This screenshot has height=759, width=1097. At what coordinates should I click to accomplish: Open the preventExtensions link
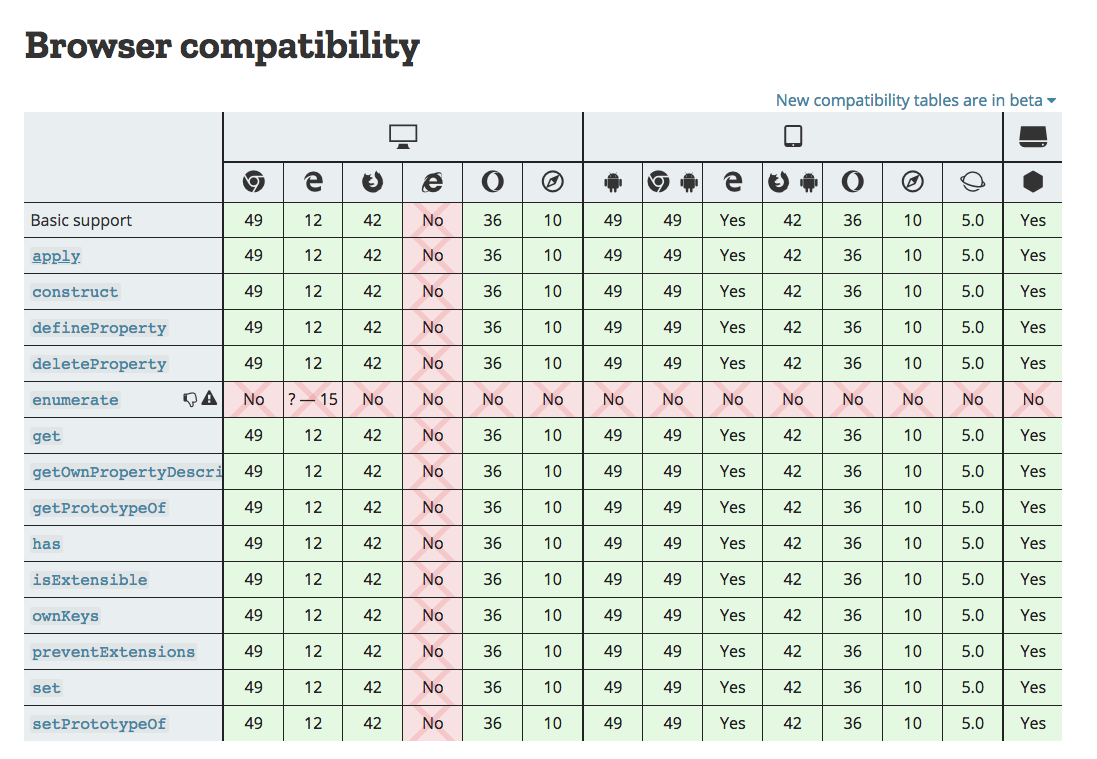(113, 652)
